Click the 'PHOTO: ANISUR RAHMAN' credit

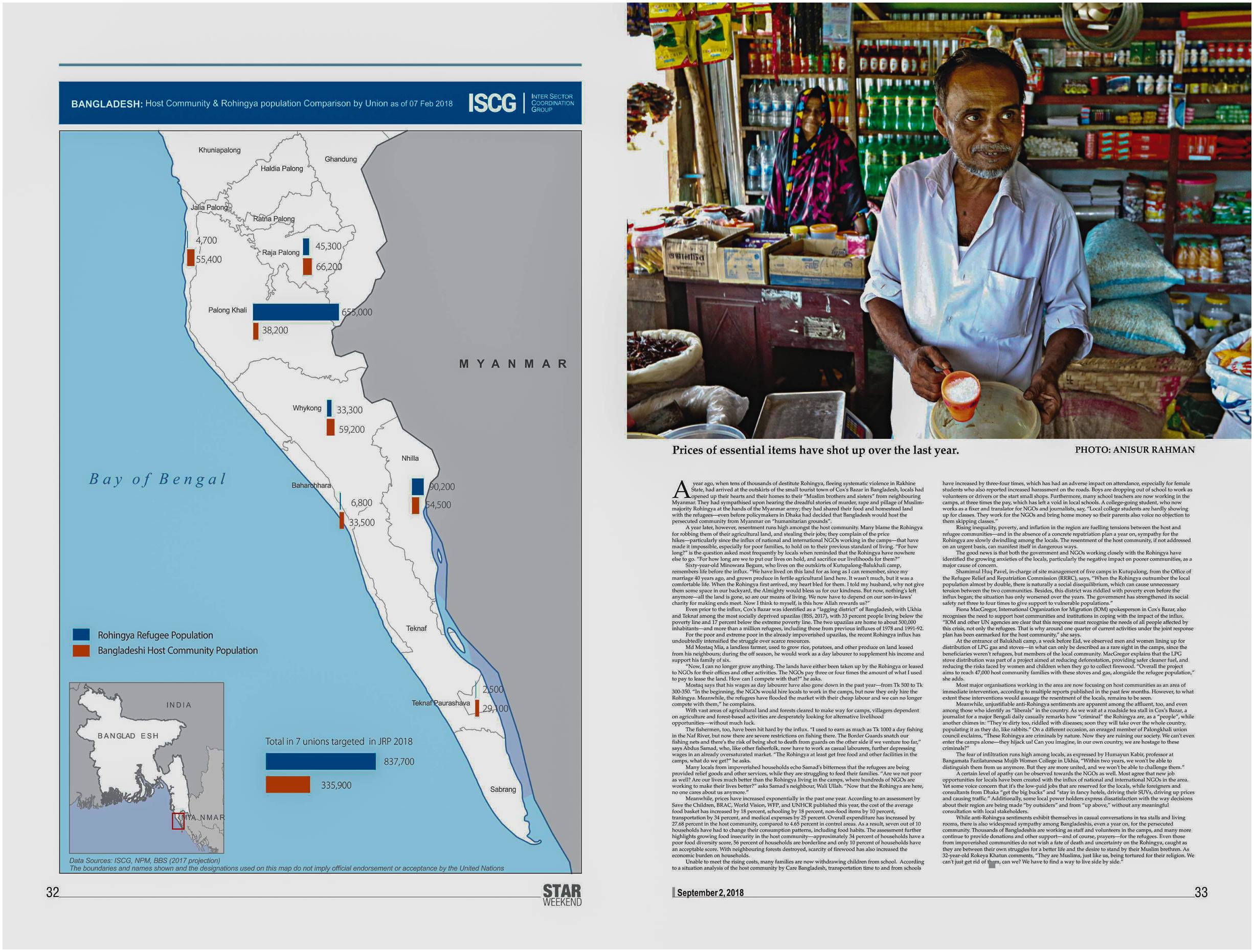click(1134, 450)
